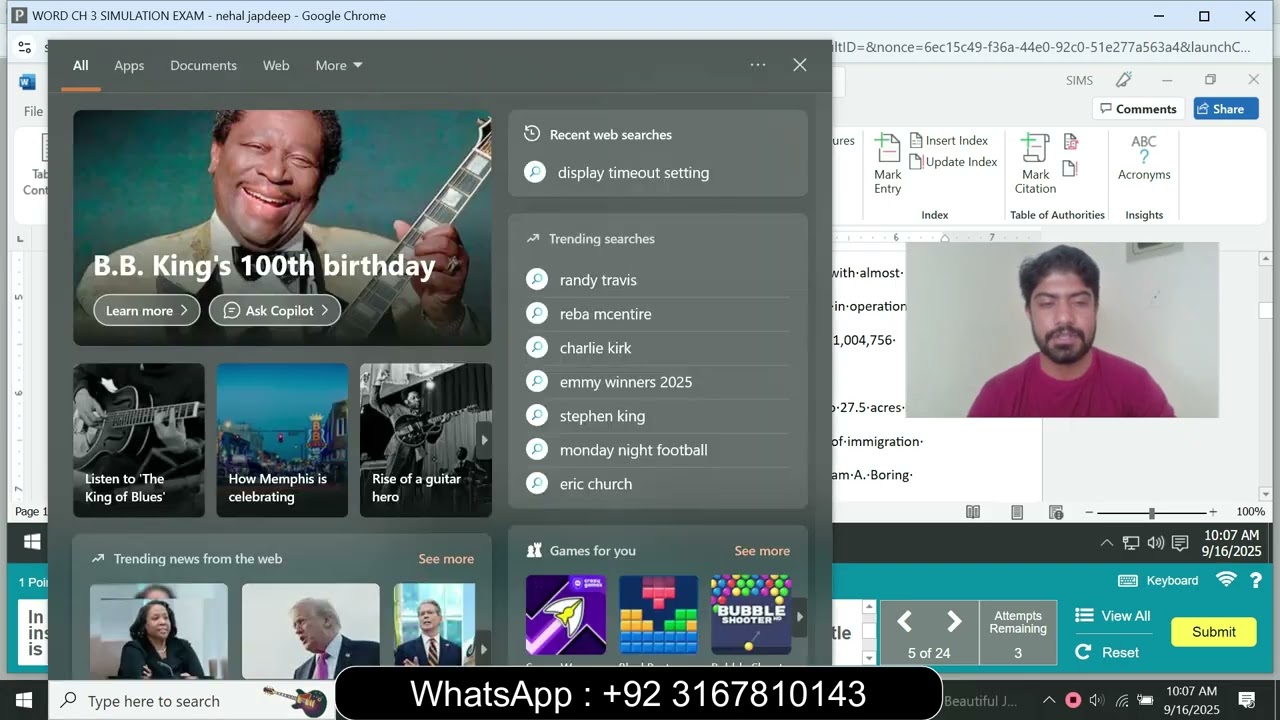Open the host Windows Start menu
1280x720 pixels.
tap(24, 700)
